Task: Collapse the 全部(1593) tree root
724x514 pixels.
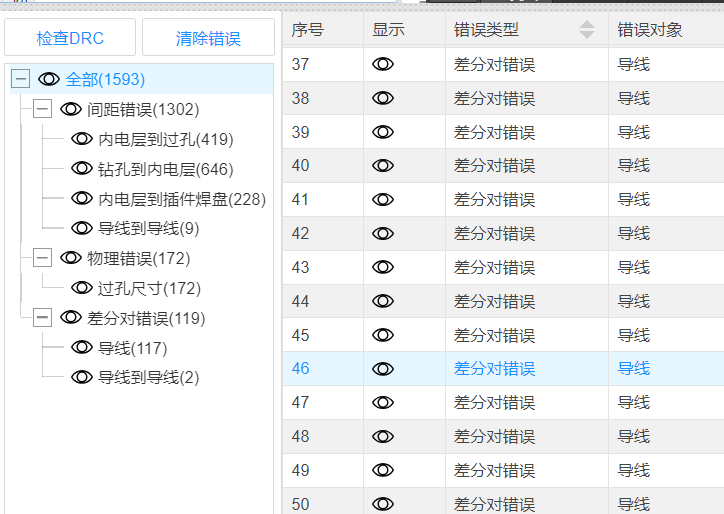Action: pyautogui.click(x=20, y=79)
